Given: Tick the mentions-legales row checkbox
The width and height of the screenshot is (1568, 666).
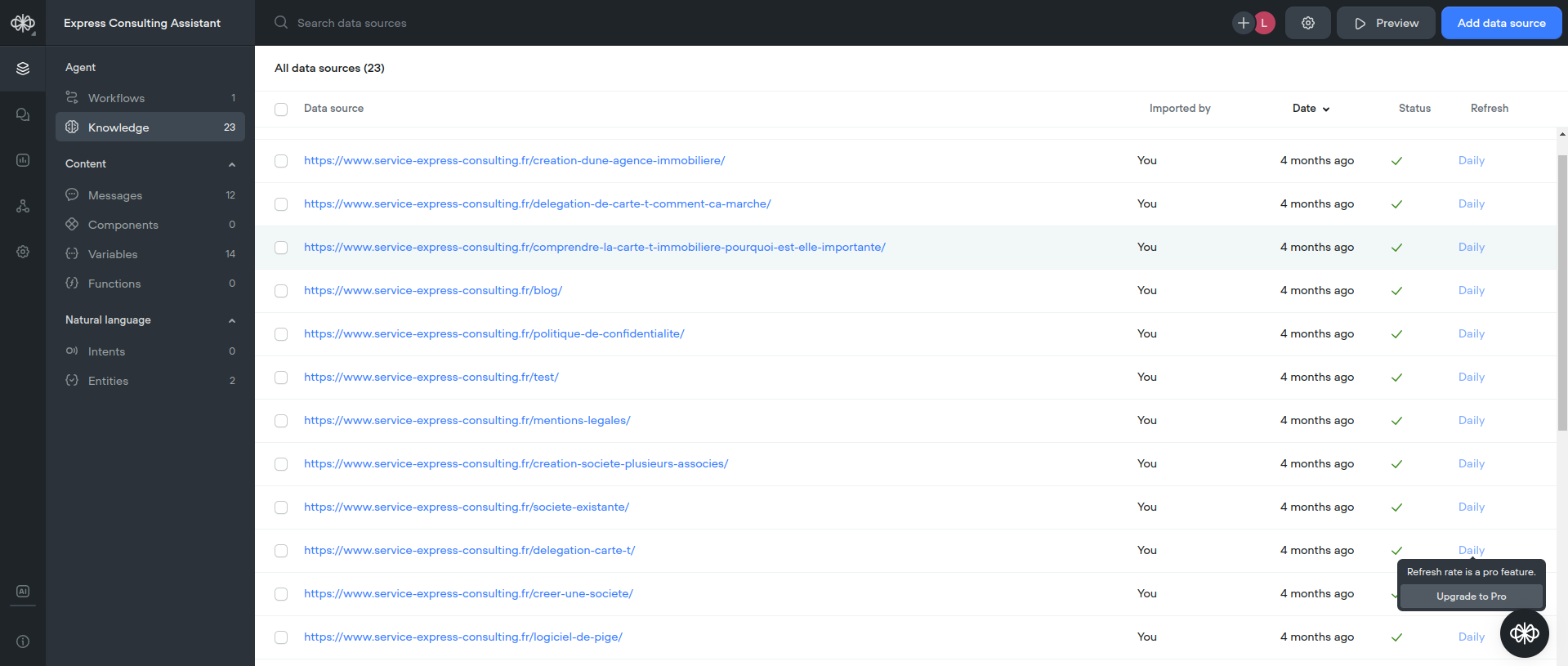Looking at the screenshot, I should click(281, 421).
